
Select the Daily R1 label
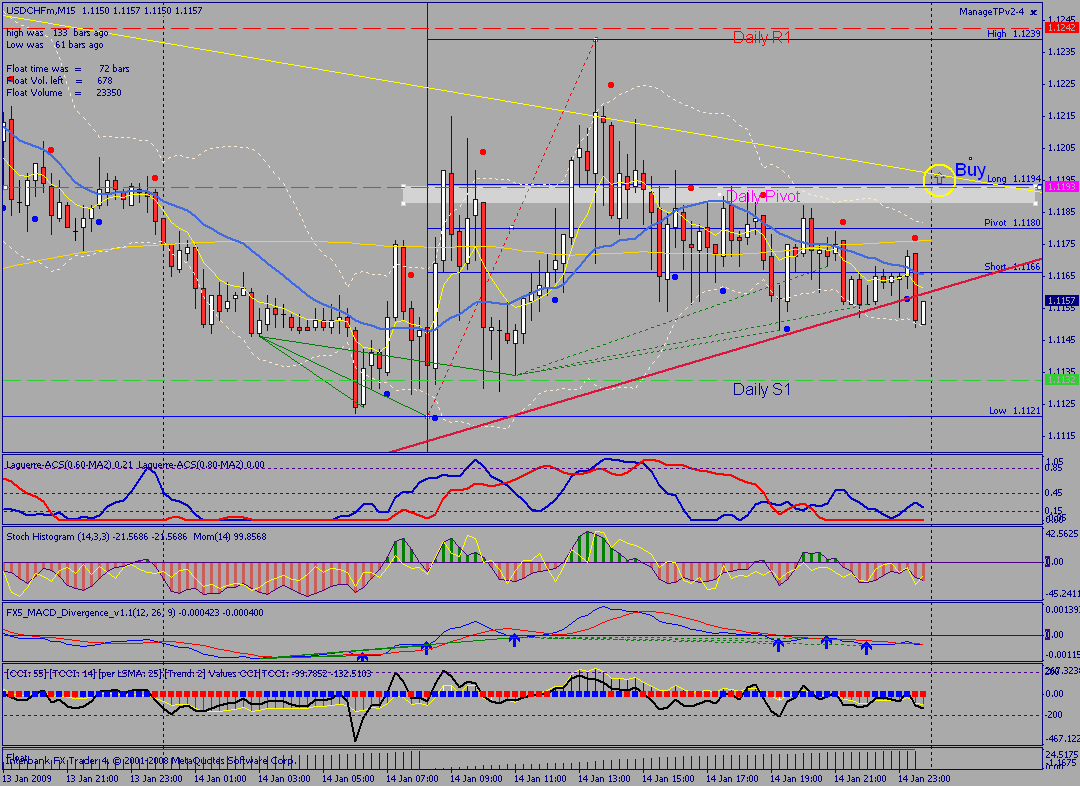[x=761, y=37]
